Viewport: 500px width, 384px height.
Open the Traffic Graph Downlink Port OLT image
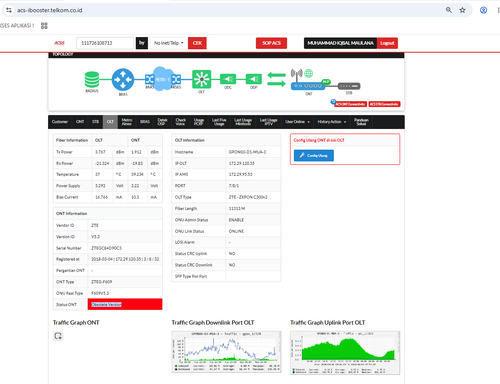[226, 352]
